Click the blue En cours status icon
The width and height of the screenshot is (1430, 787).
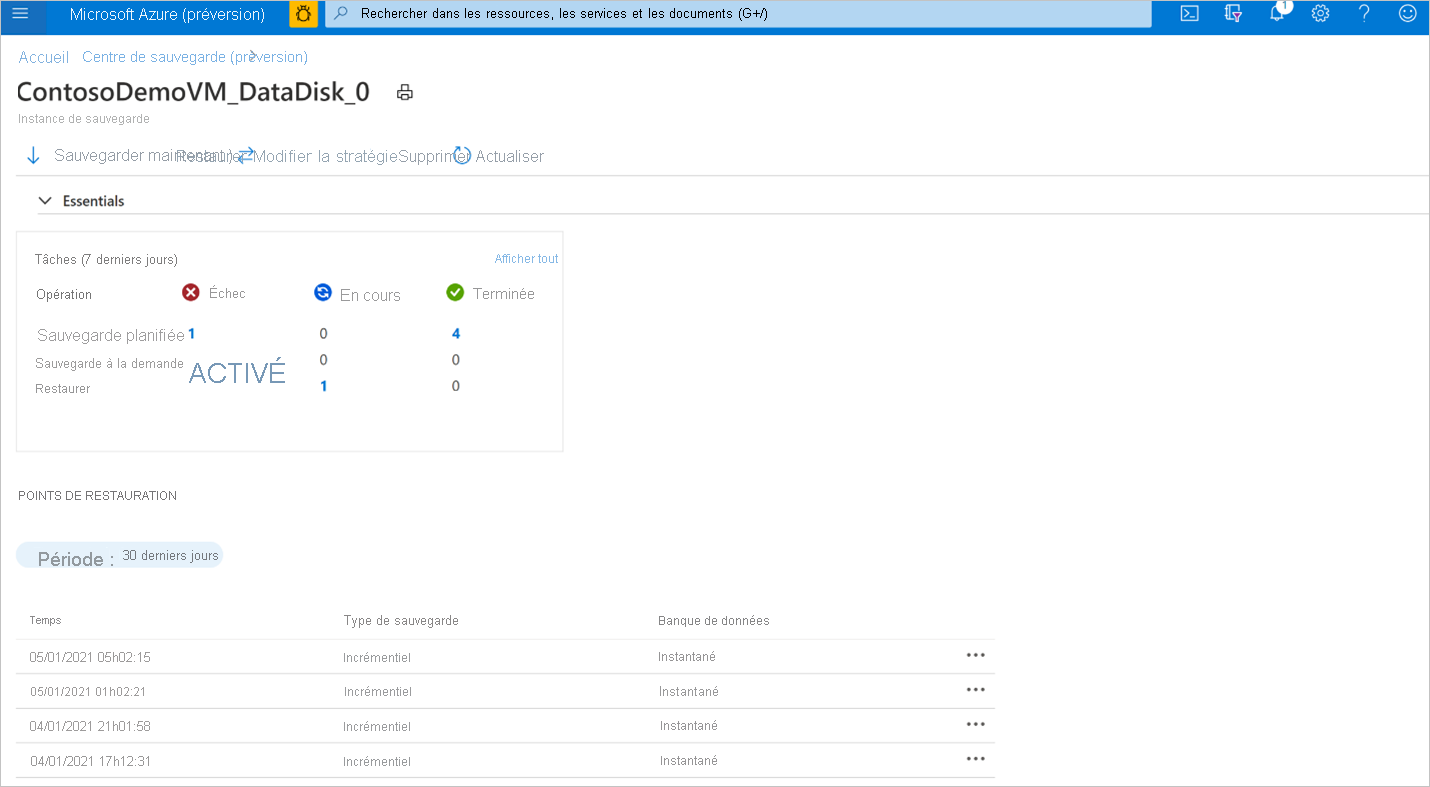(x=323, y=293)
